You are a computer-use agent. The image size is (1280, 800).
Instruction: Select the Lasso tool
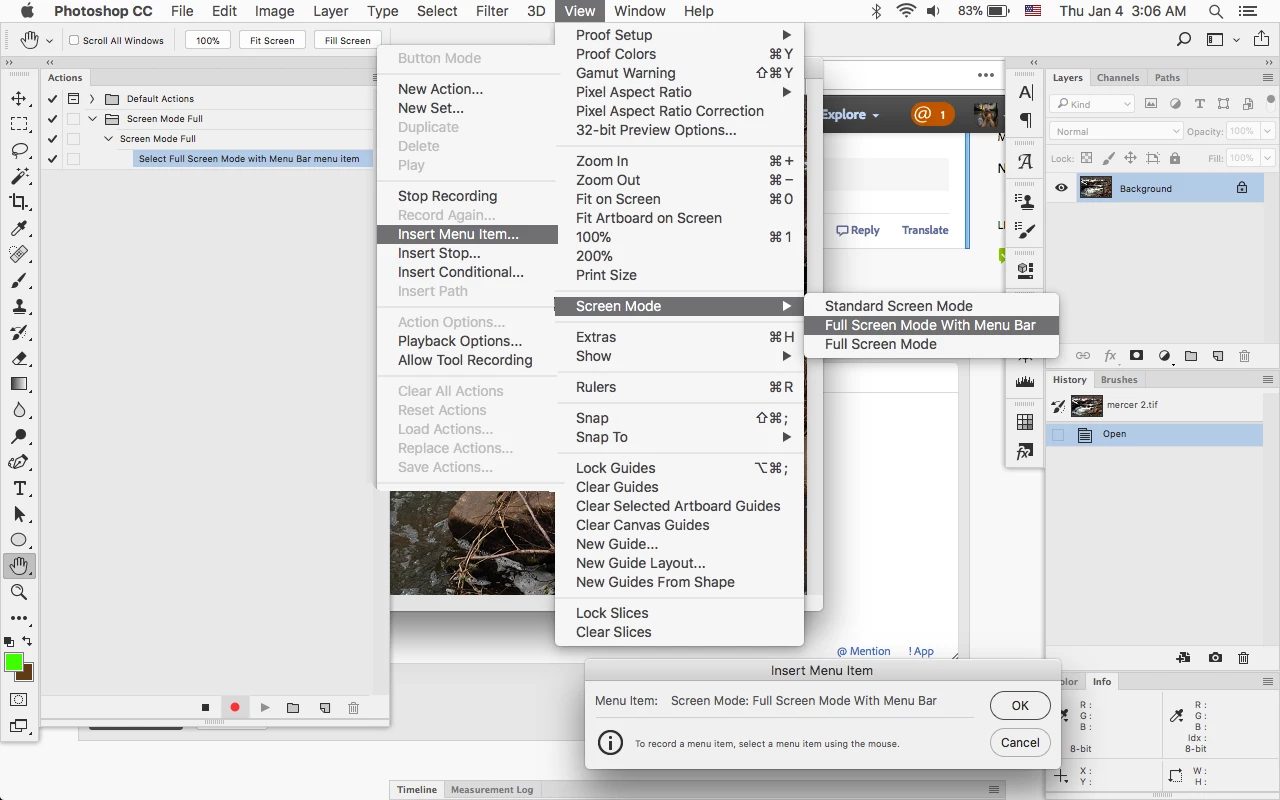(19, 150)
